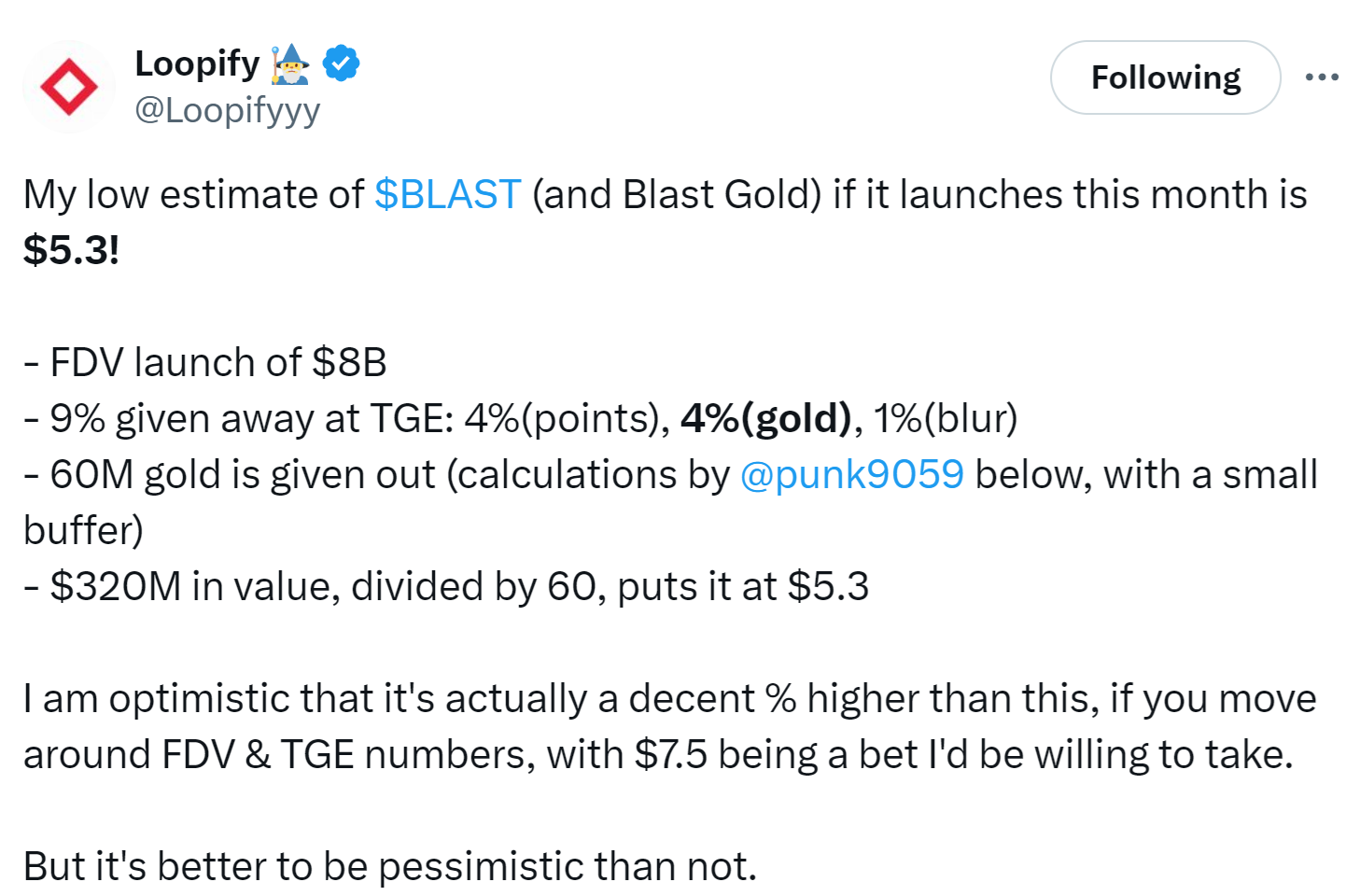1360x896 pixels.
Task: Click the bold $5.3! price text
Action: point(72,250)
